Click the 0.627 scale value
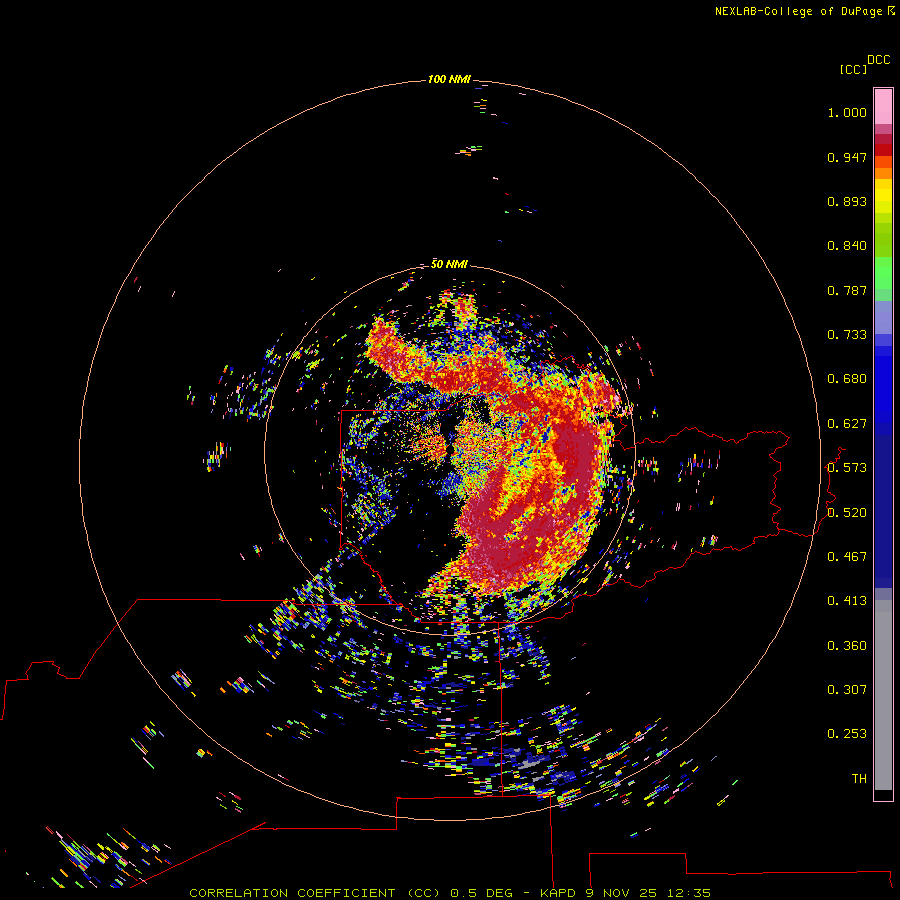900x900 pixels. [847, 424]
